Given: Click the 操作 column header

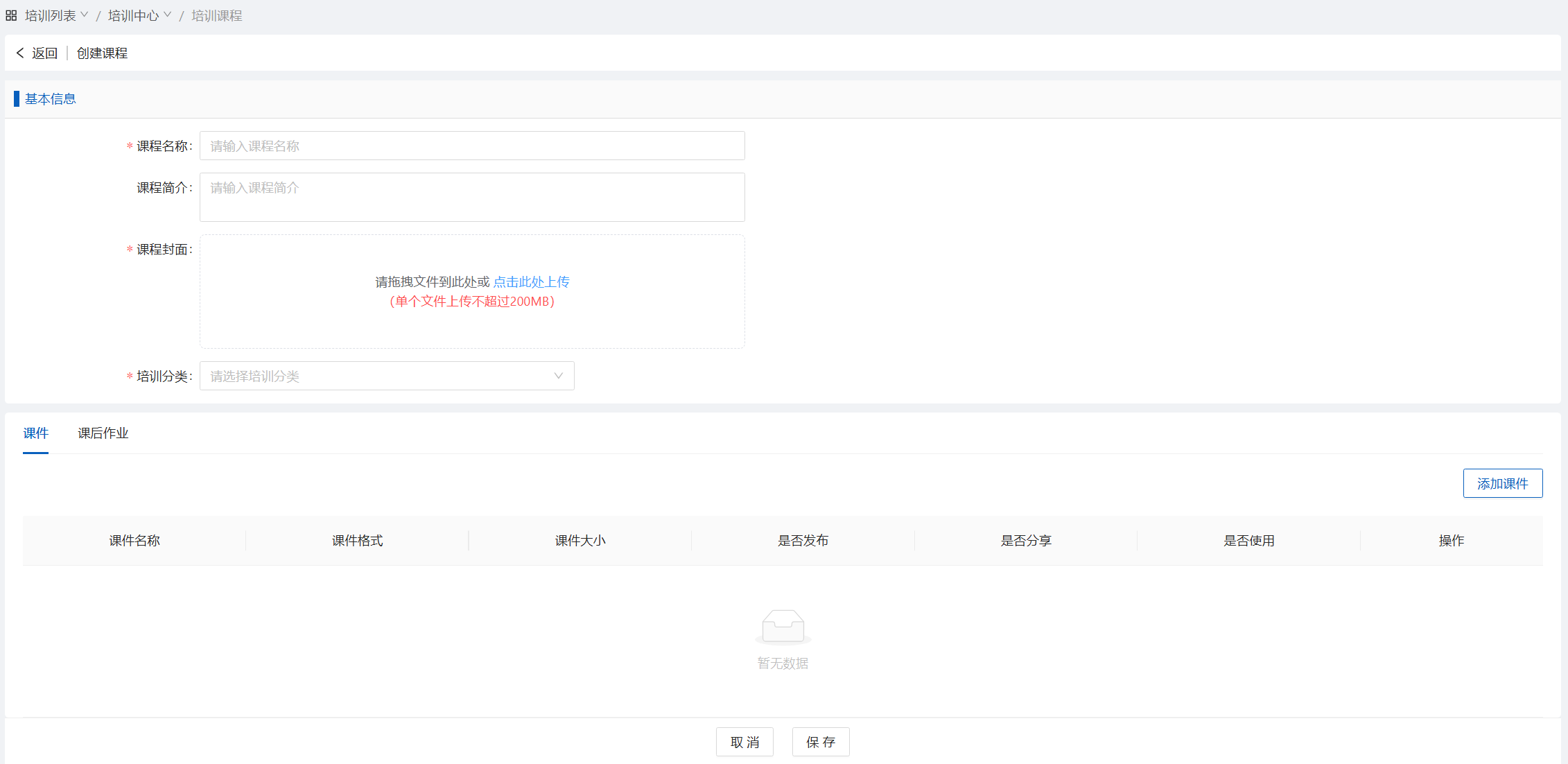Looking at the screenshot, I should (x=1451, y=541).
